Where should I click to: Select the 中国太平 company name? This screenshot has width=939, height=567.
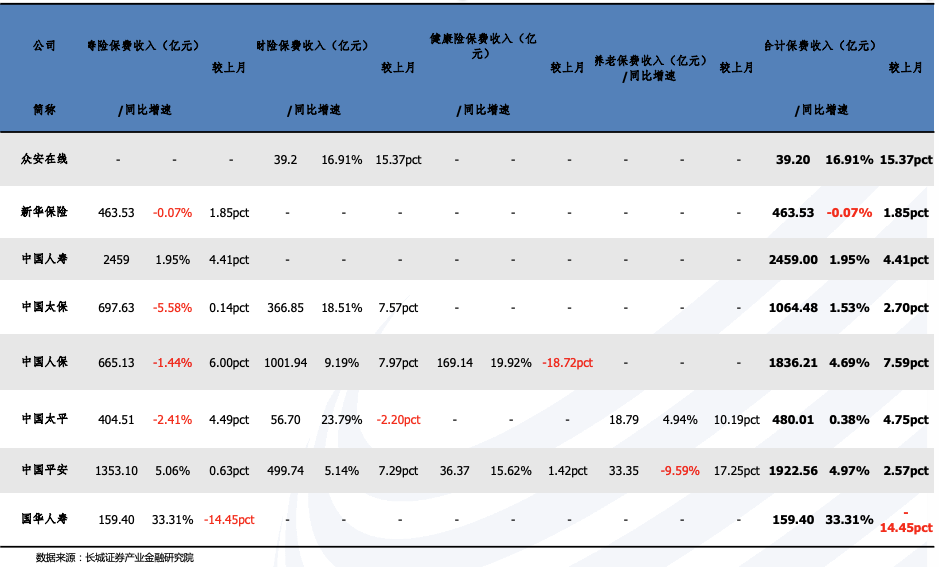point(44,419)
